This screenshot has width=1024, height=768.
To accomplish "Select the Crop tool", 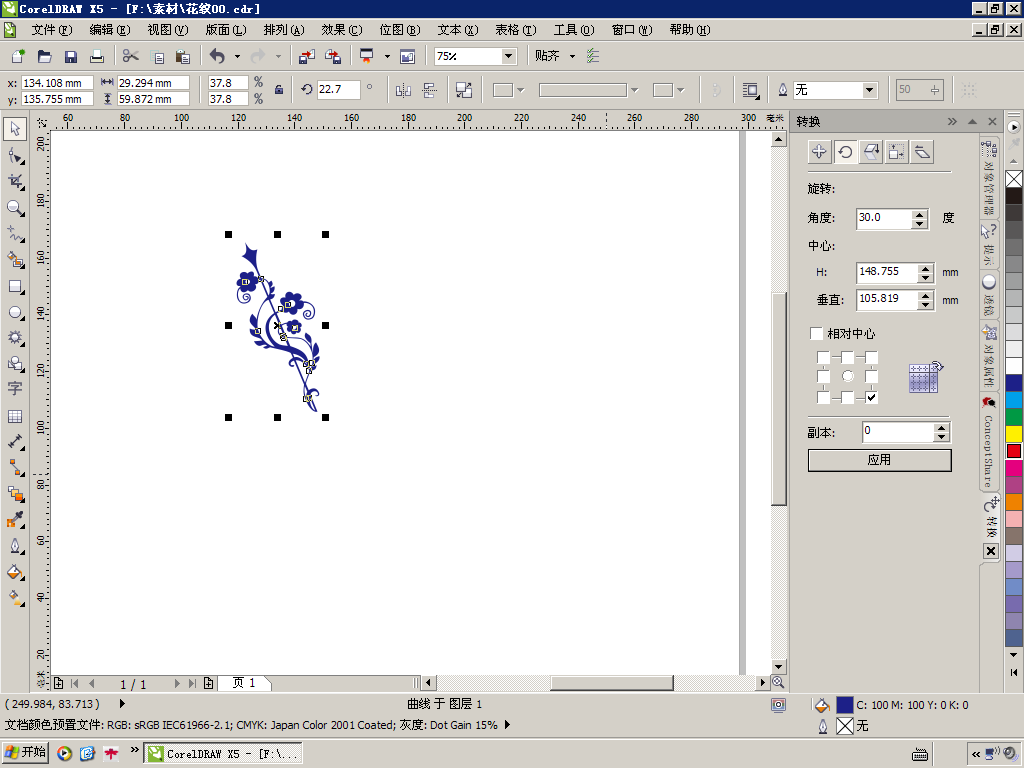I will pyautogui.click(x=15, y=182).
